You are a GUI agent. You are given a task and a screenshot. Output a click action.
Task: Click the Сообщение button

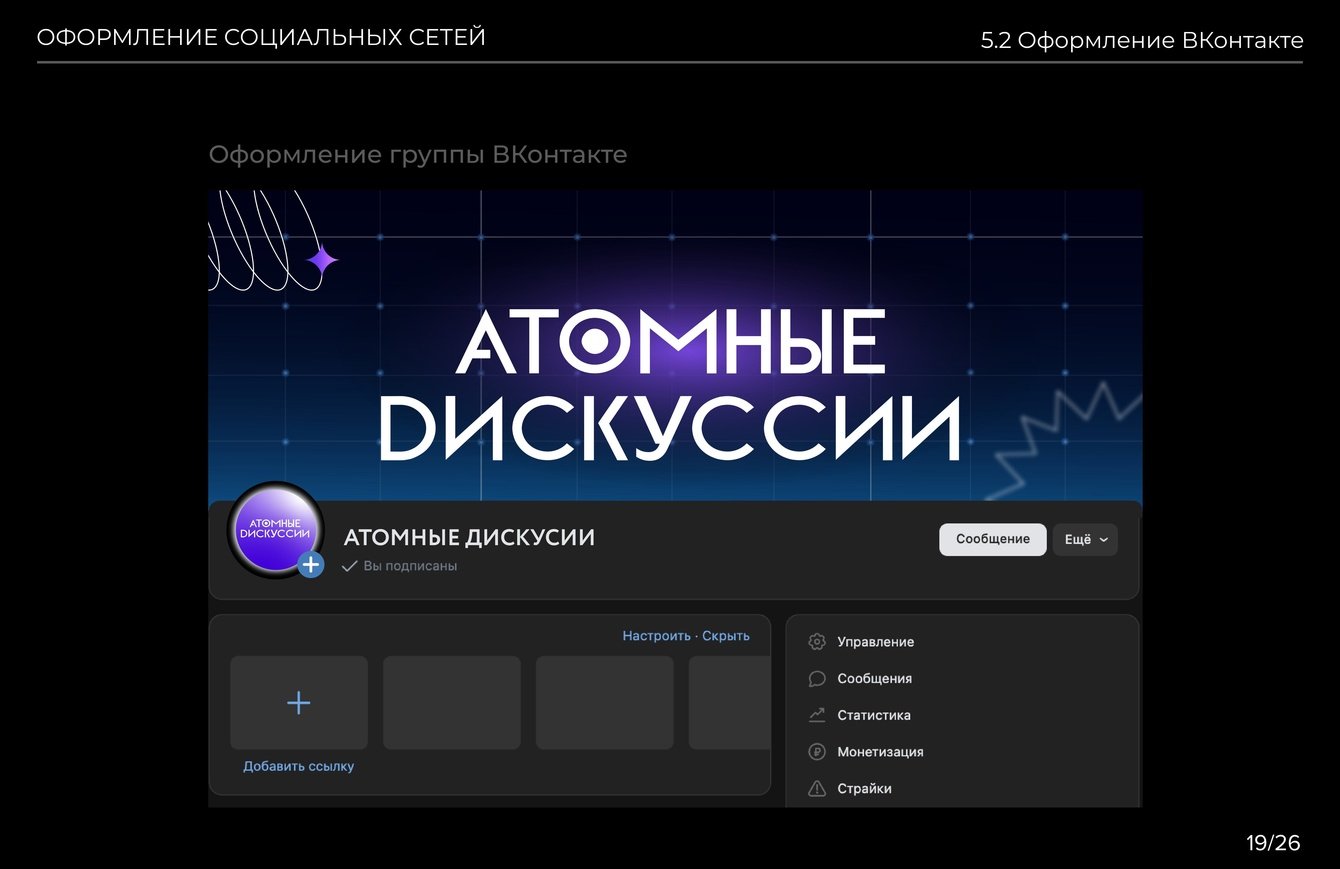(993, 540)
